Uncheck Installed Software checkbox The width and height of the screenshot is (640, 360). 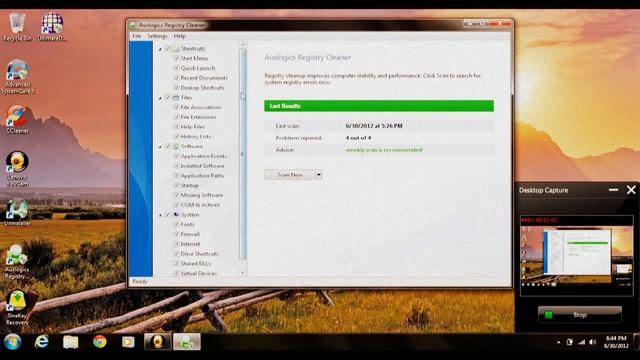pos(177,166)
